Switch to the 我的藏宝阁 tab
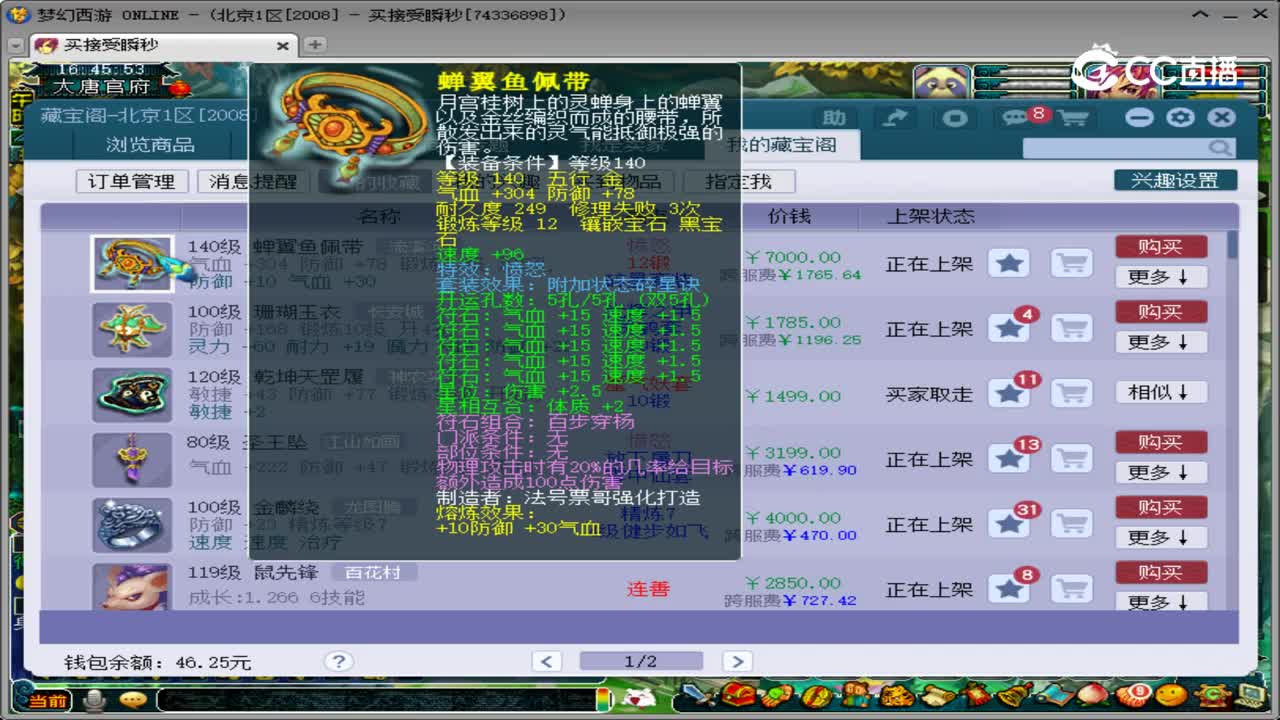 point(781,145)
